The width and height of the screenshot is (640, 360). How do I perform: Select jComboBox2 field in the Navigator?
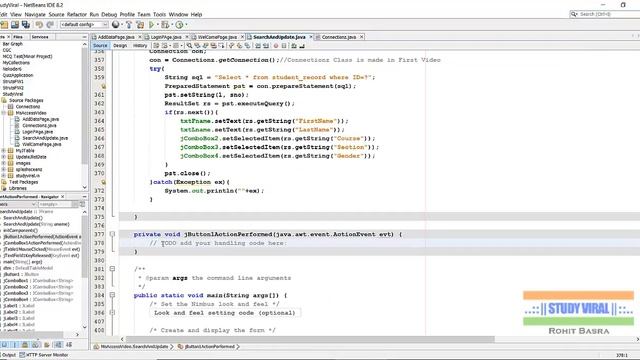click(38, 287)
